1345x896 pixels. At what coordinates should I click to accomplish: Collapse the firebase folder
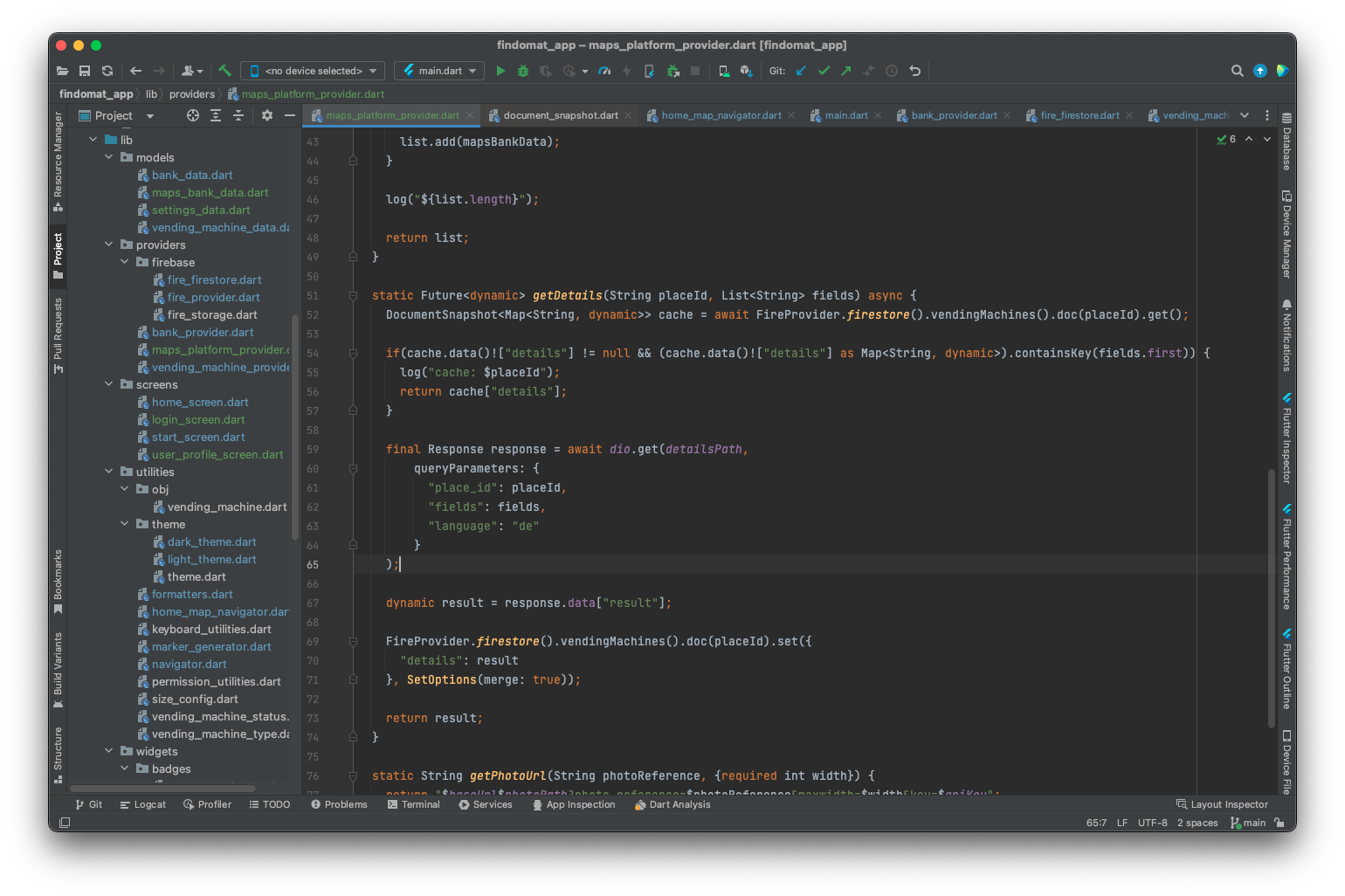[x=125, y=262]
